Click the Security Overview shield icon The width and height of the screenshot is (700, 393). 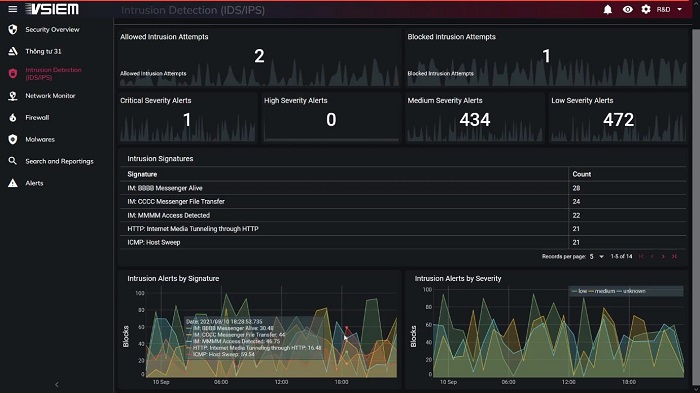13,29
